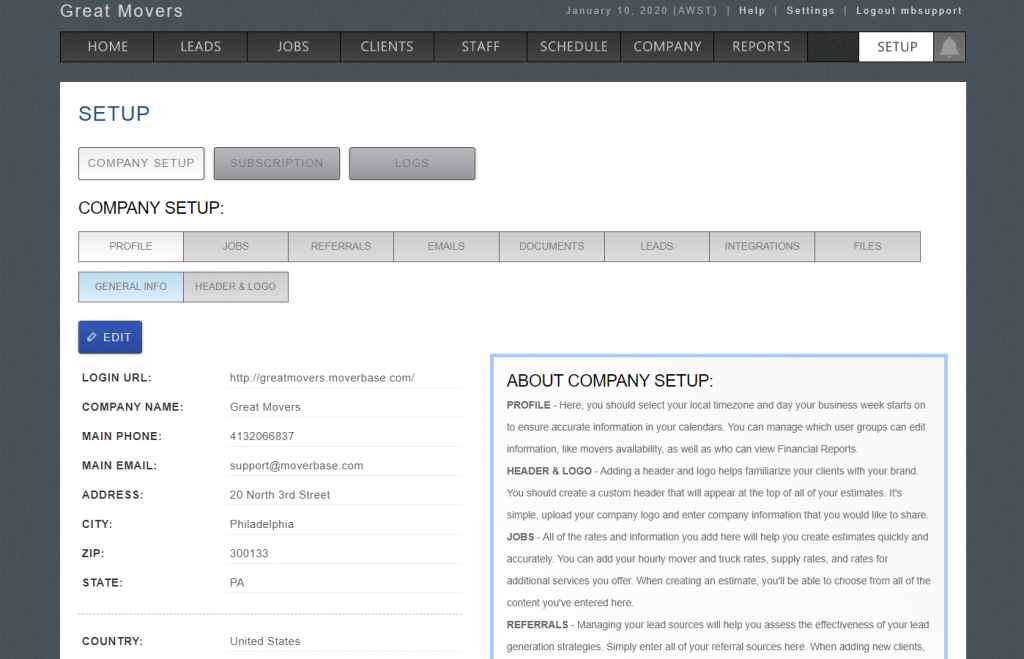Click the blue Edit button
This screenshot has width=1024, height=659.
[x=110, y=337]
